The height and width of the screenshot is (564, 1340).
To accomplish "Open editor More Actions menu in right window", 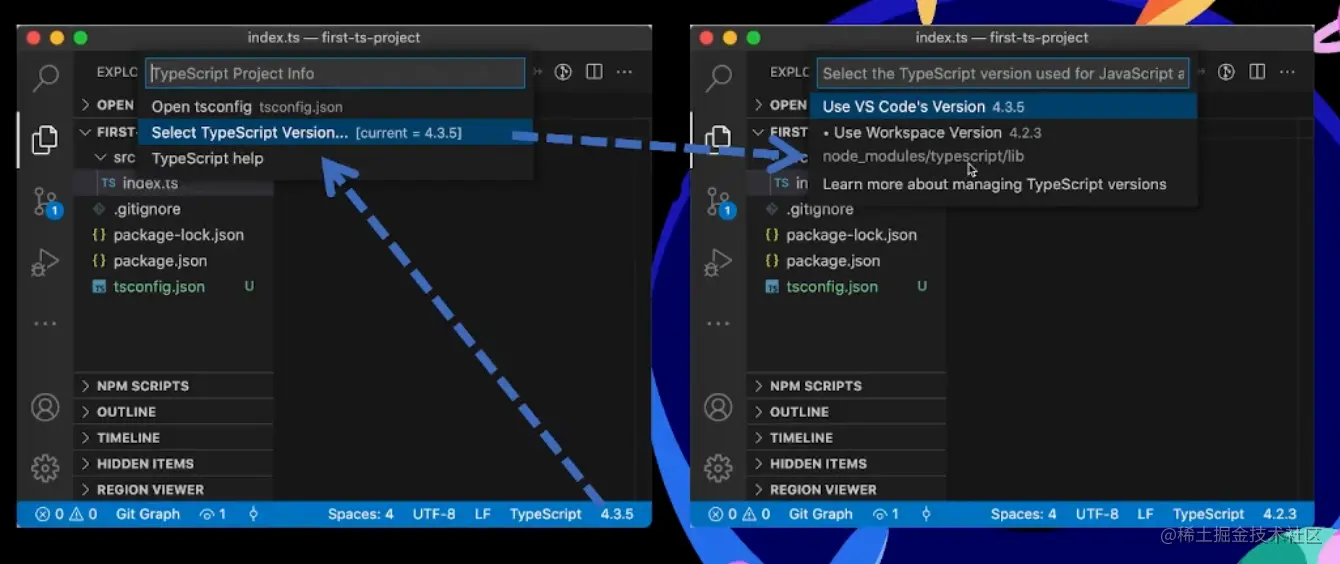I will pos(1288,72).
